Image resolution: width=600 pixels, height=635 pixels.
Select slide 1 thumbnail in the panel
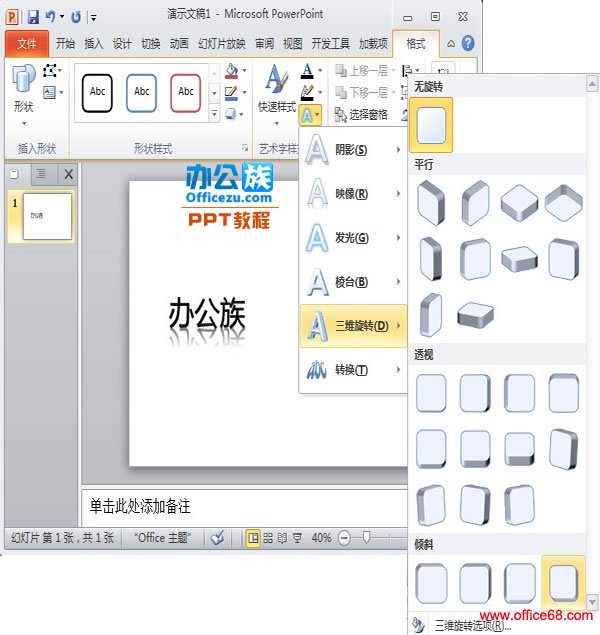(x=47, y=216)
